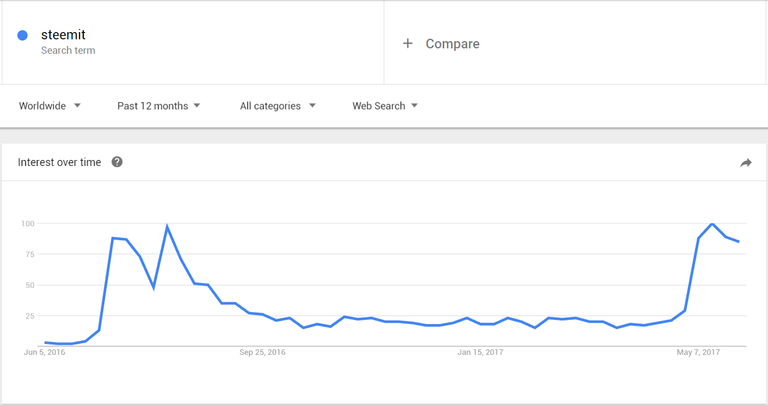Open the All categories dropdown
Image resolution: width=768 pixels, height=405 pixels.
[x=278, y=106]
